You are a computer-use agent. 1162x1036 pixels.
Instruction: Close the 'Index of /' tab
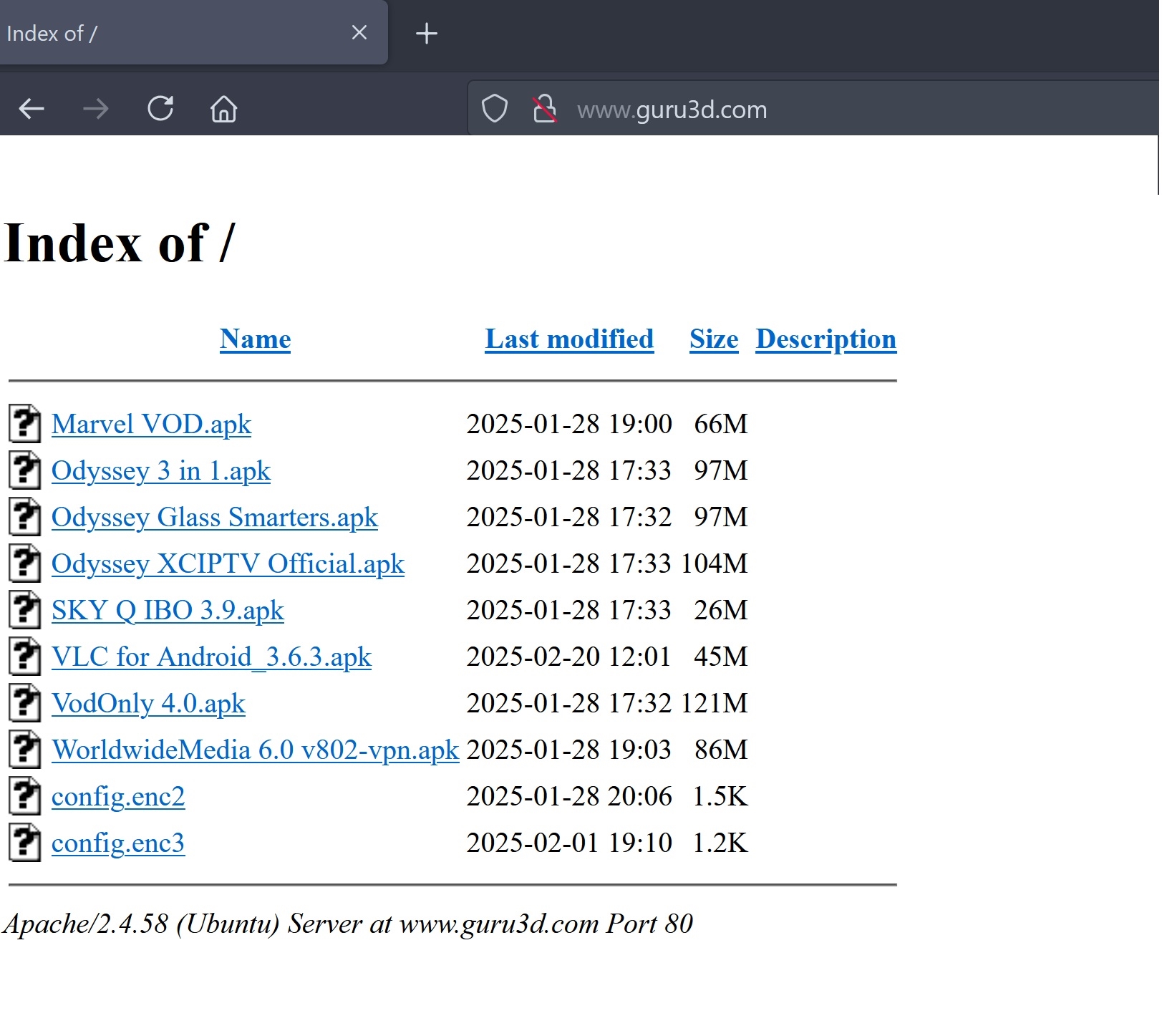click(x=359, y=33)
